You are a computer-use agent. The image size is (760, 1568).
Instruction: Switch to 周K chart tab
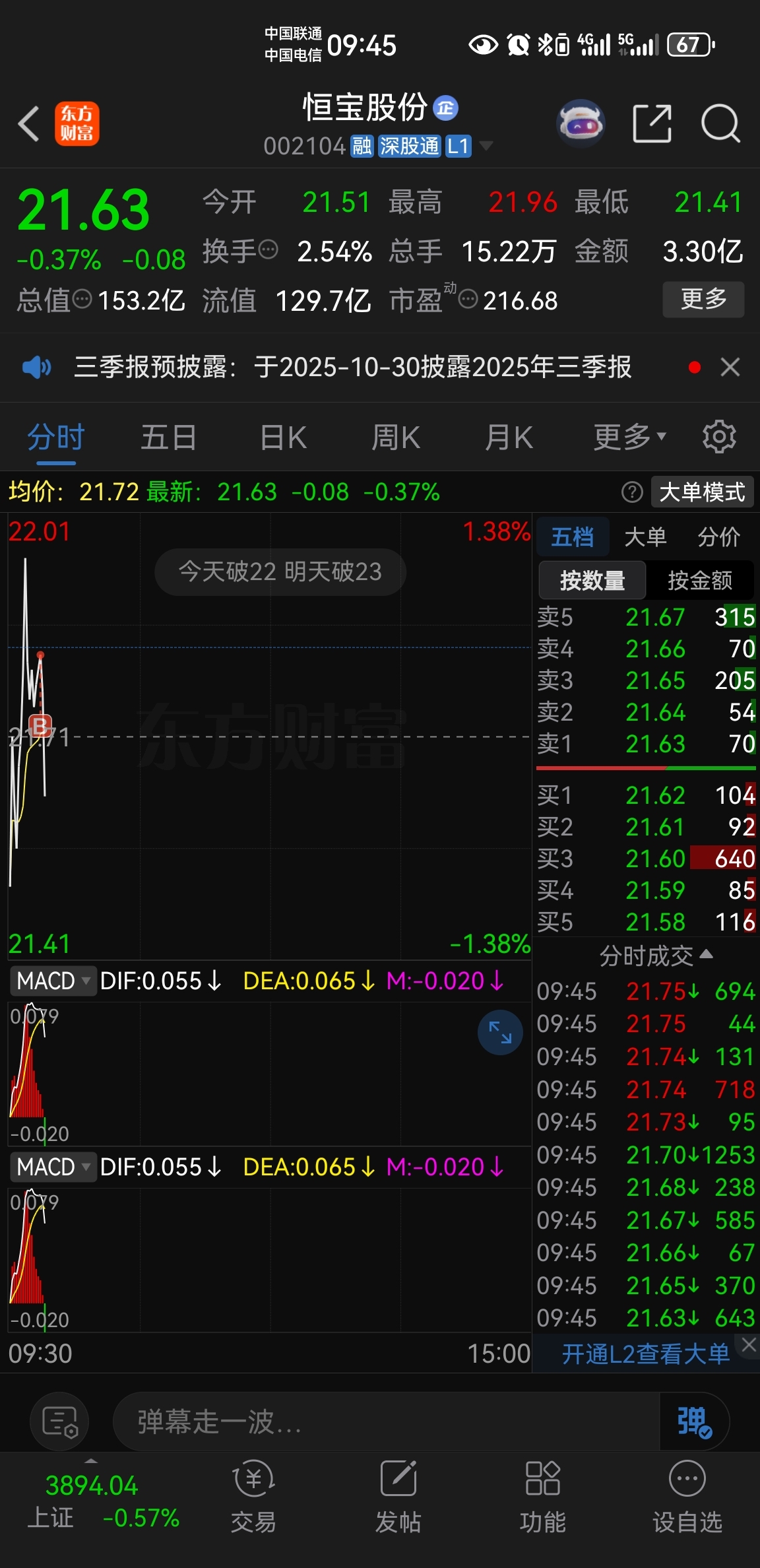pos(396,438)
